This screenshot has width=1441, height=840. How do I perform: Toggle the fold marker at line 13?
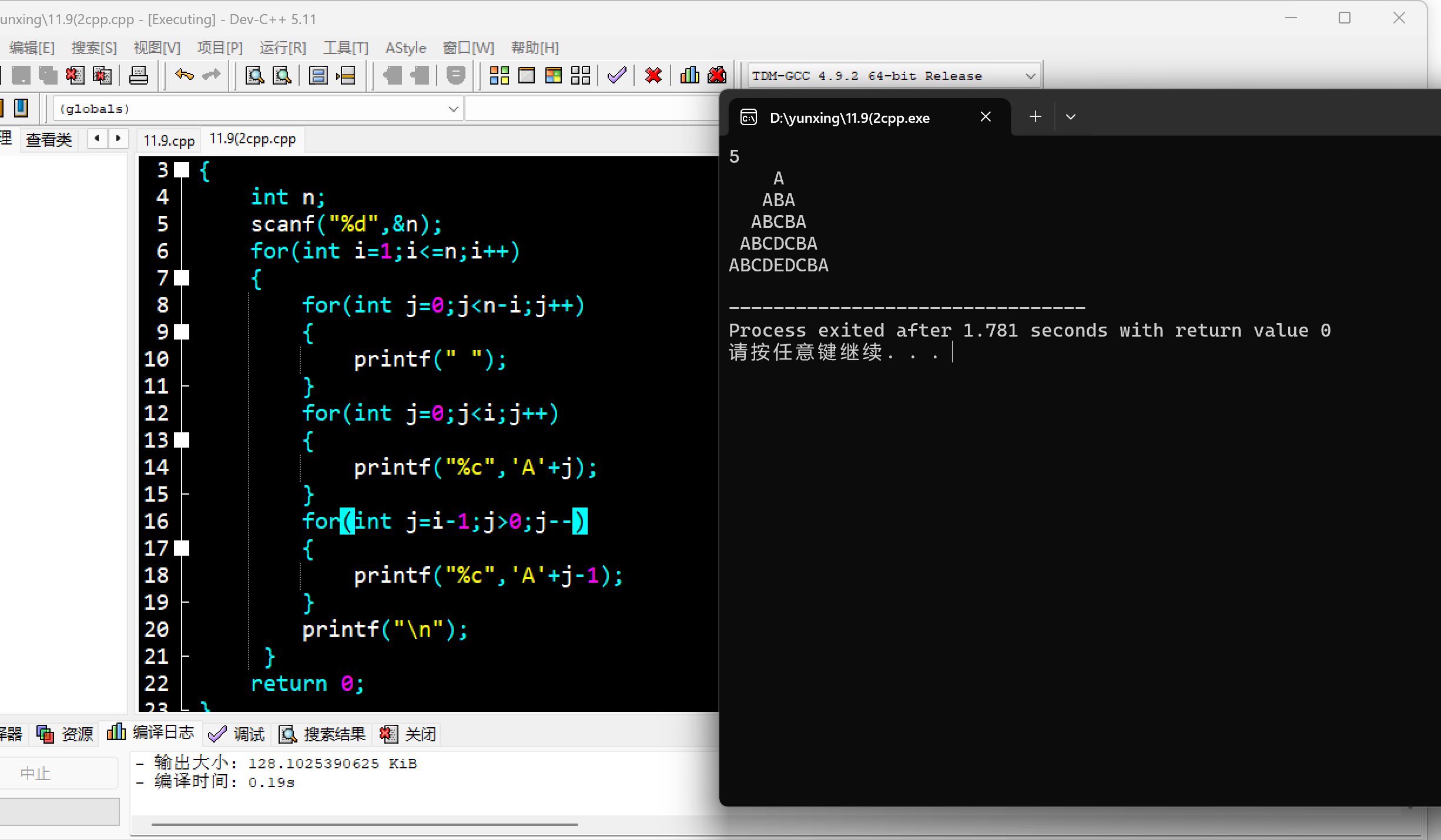click(182, 440)
